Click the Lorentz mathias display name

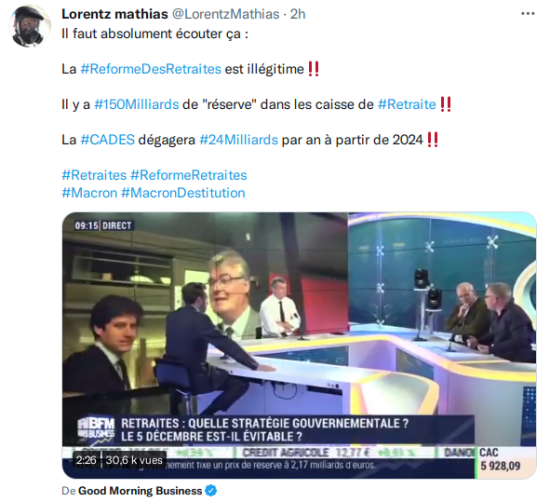pos(115,14)
